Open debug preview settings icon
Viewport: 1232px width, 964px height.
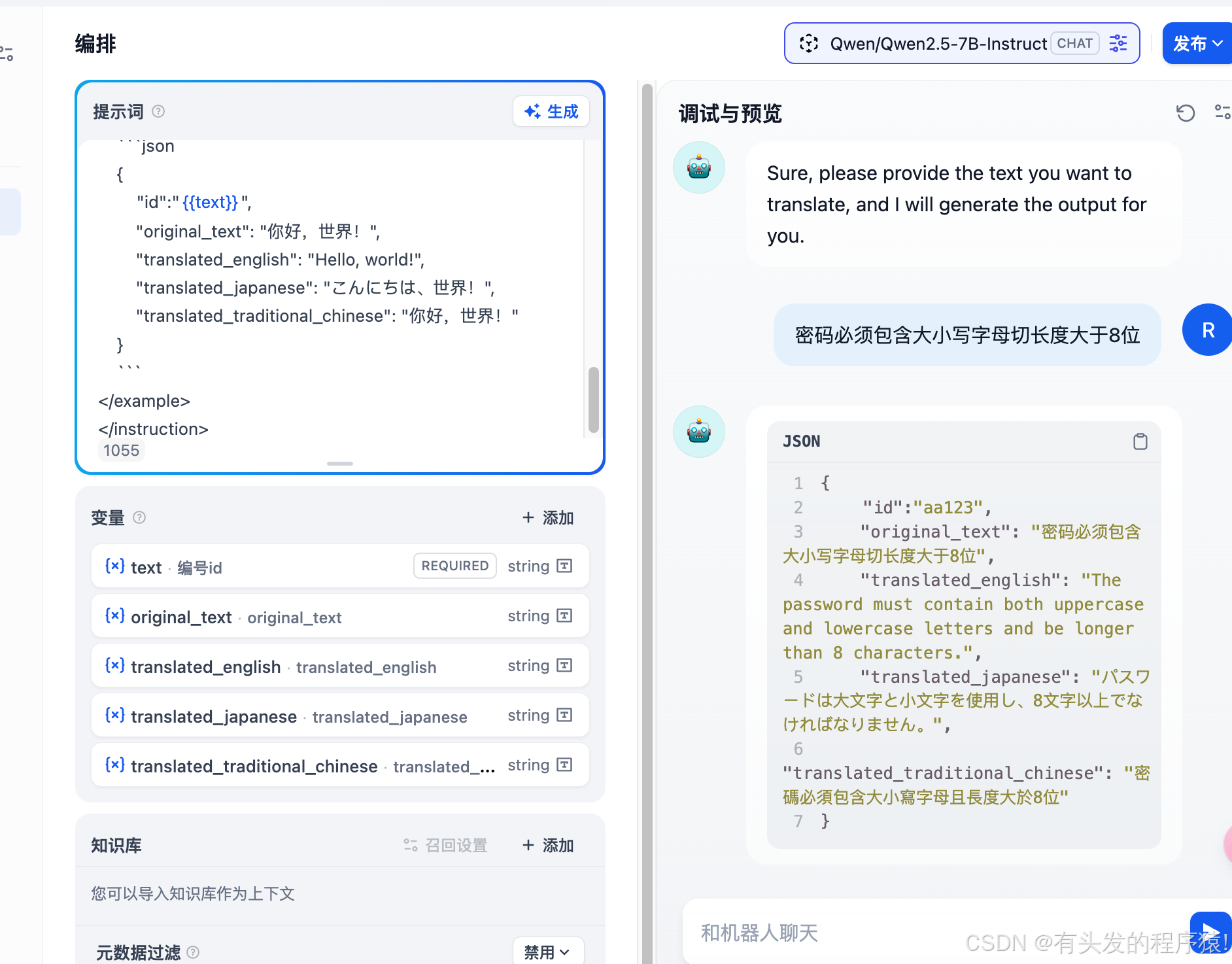tap(1222, 112)
